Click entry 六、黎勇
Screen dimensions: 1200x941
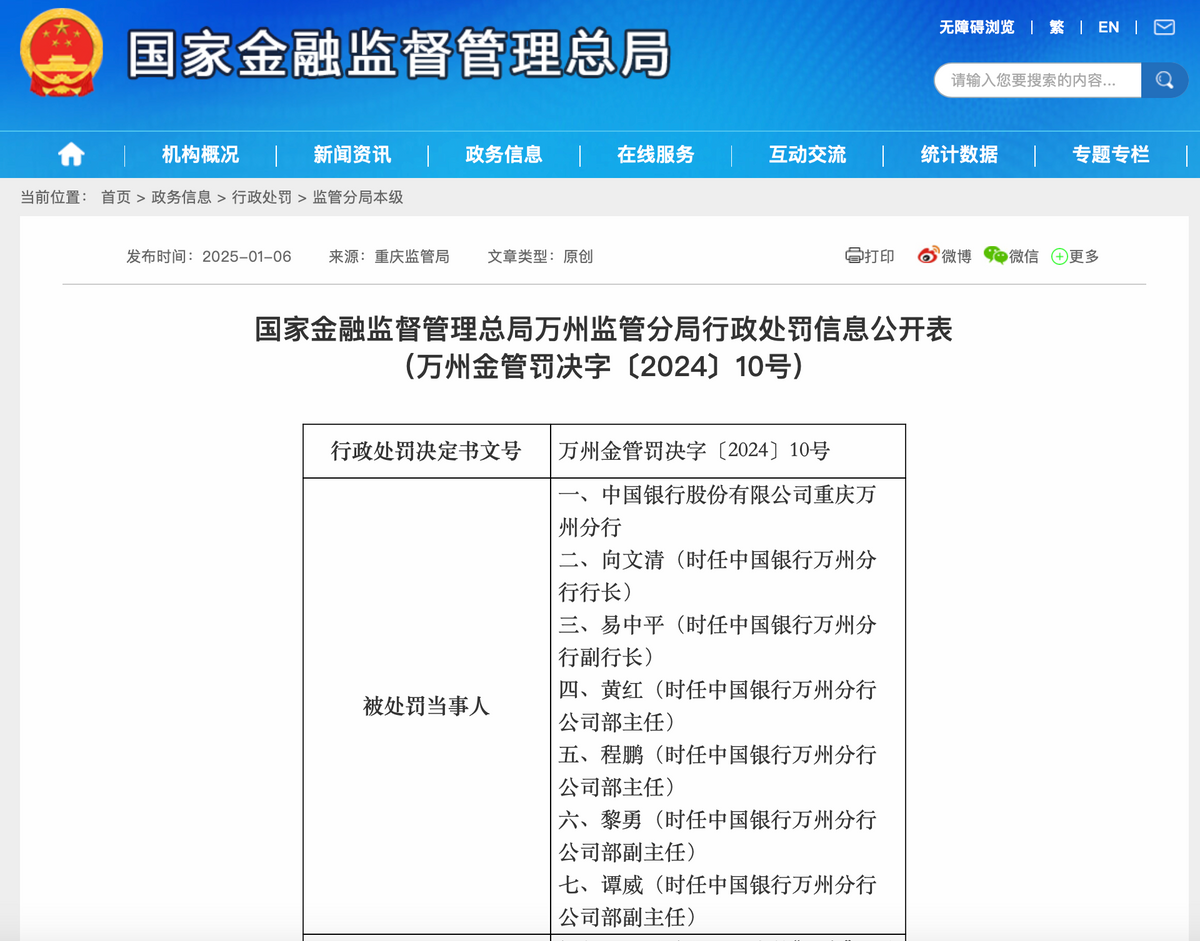point(718,836)
